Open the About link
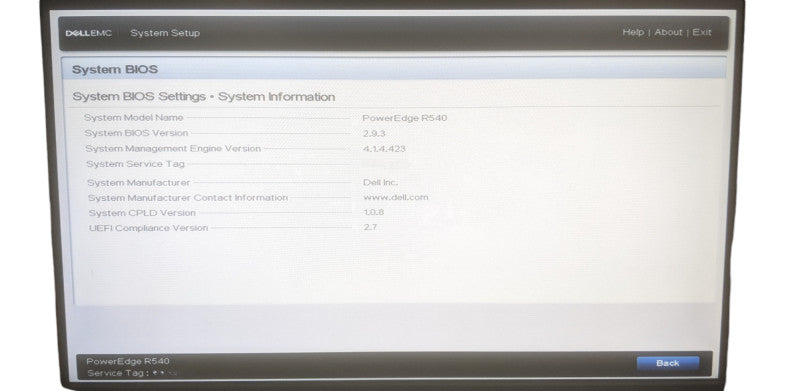This screenshot has width=800, height=391. tap(668, 32)
